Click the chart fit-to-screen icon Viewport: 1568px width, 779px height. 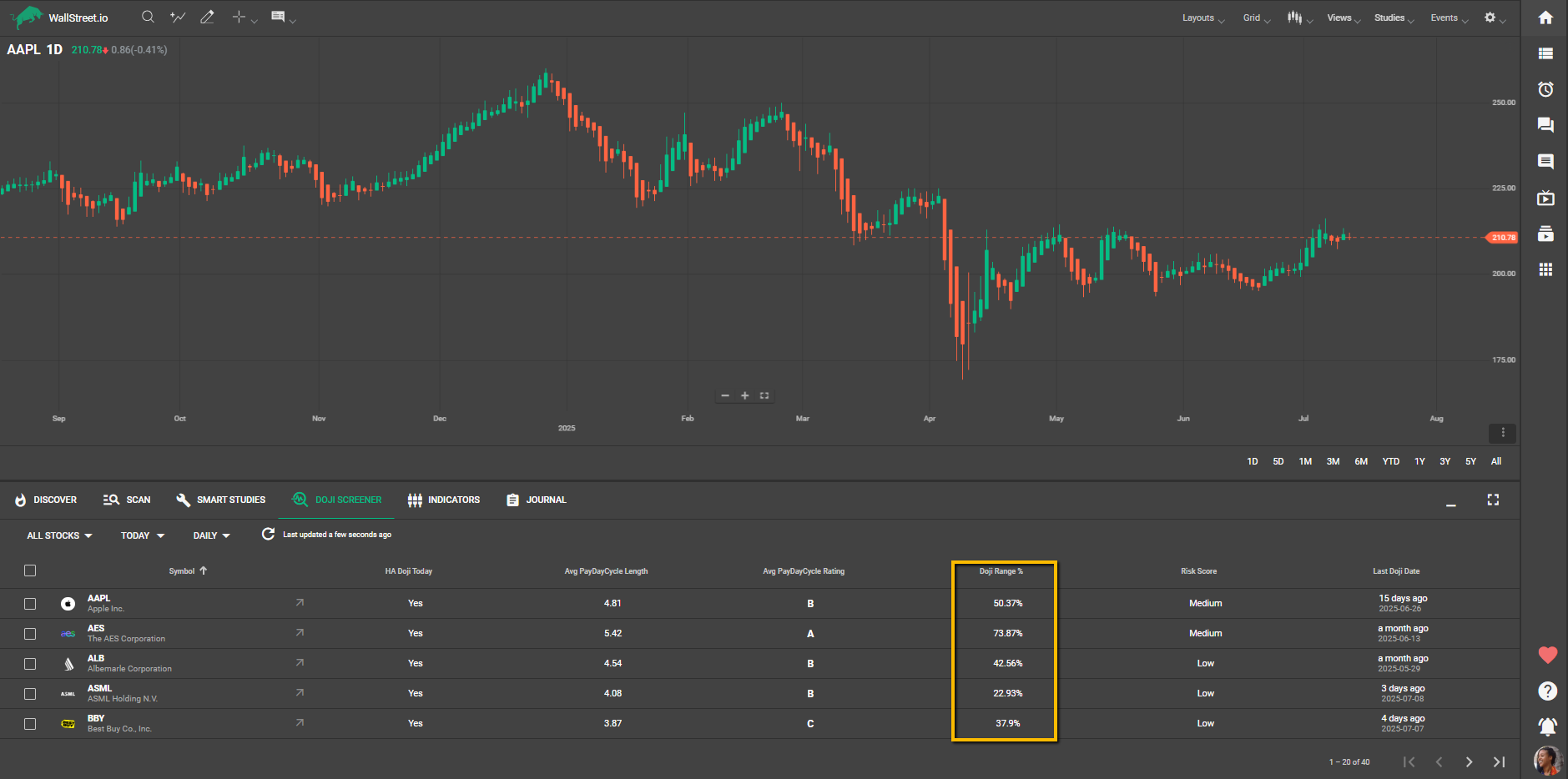coord(764,395)
